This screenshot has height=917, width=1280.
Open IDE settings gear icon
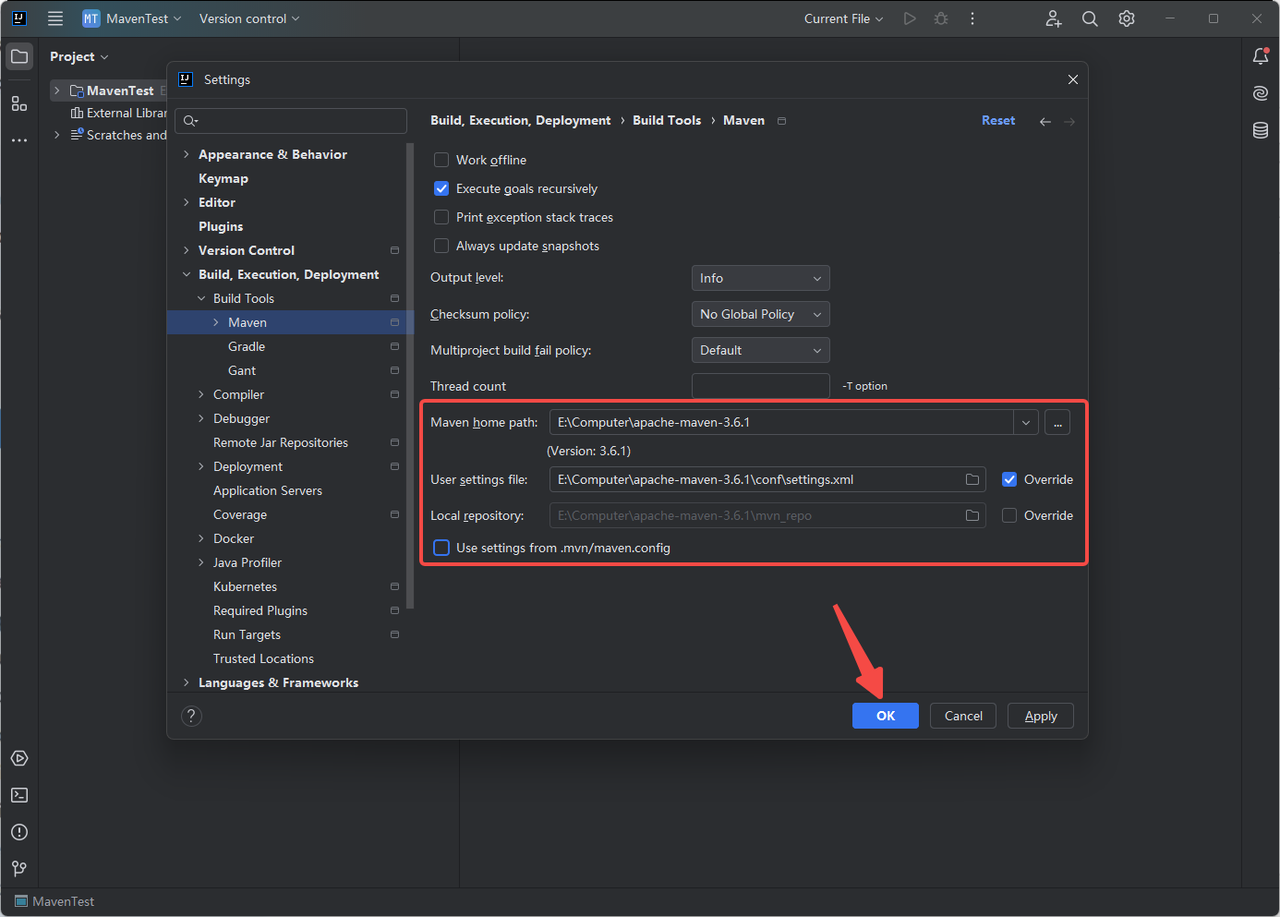pos(1127,18)
